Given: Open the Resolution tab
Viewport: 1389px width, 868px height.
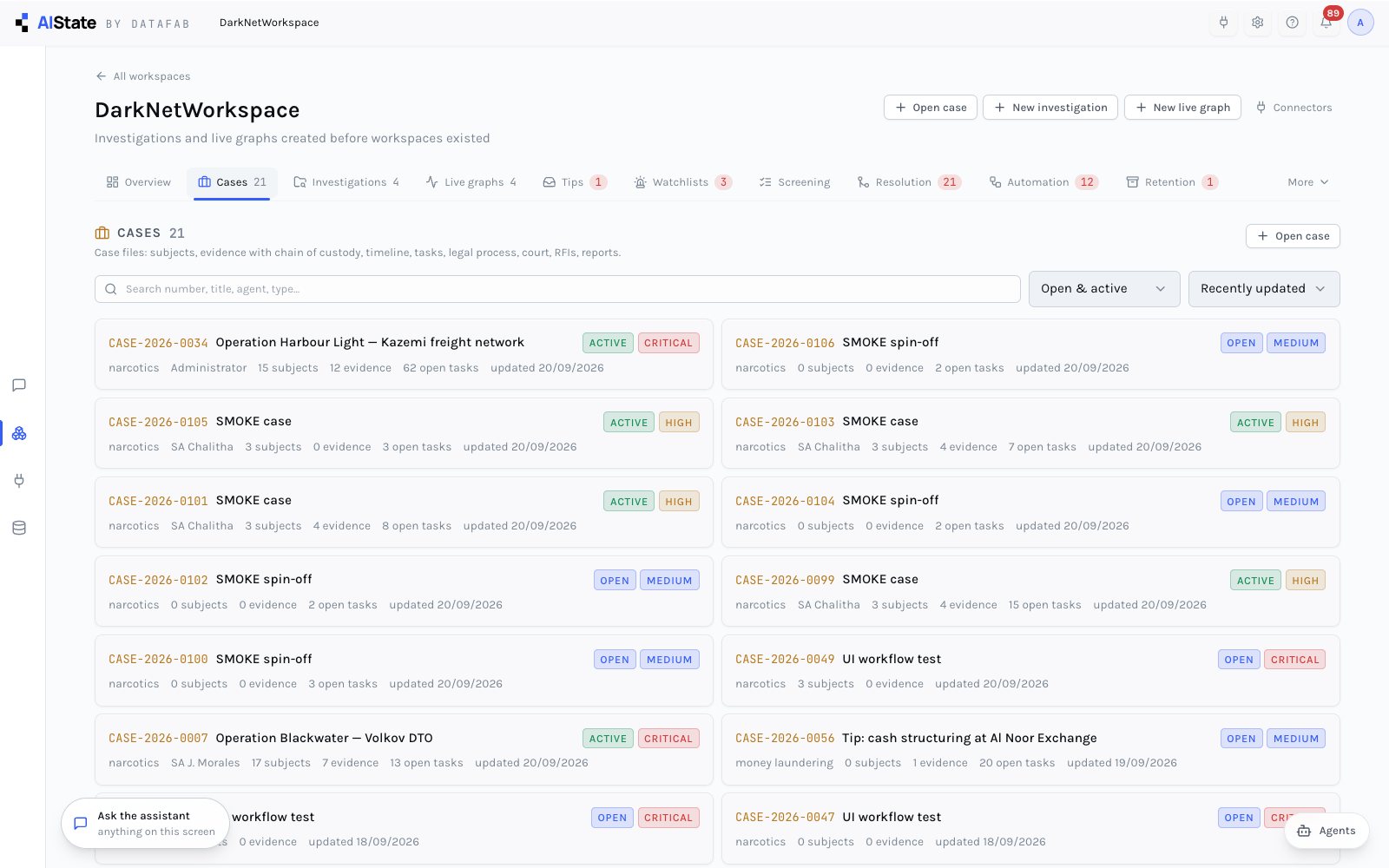Looking at the screenshot, I should tap(908, 182).
